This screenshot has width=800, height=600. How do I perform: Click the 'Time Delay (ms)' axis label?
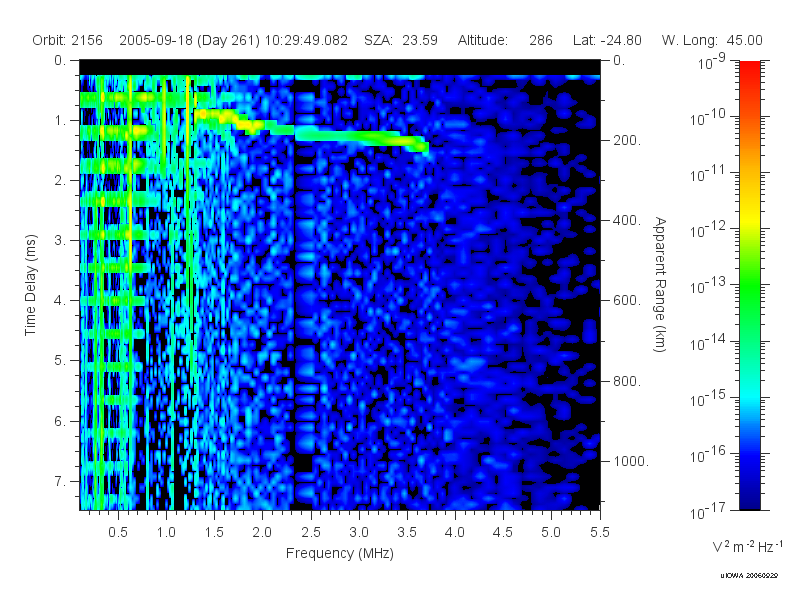pos(31,285)
